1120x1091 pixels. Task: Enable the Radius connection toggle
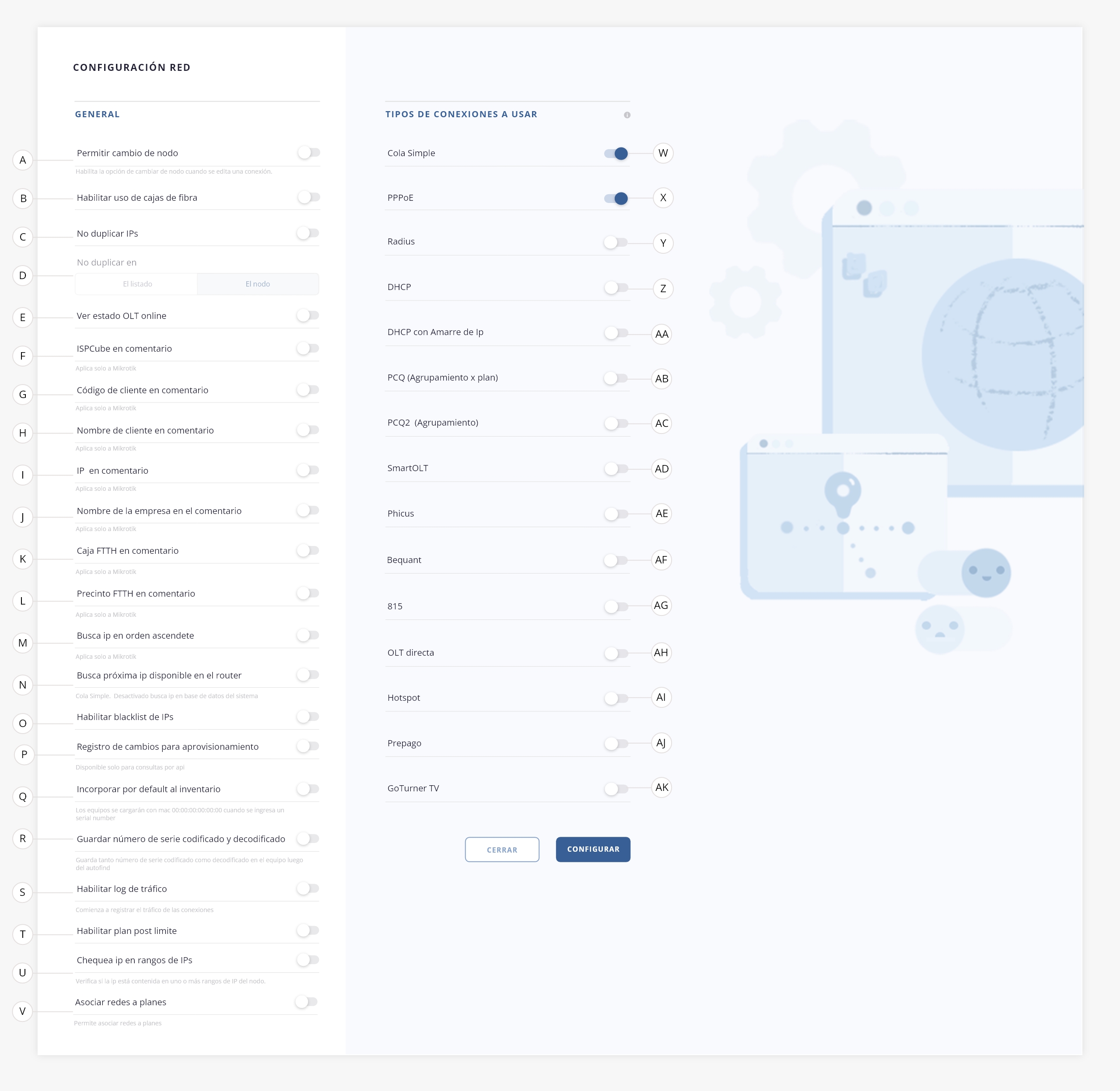[616, 242]
